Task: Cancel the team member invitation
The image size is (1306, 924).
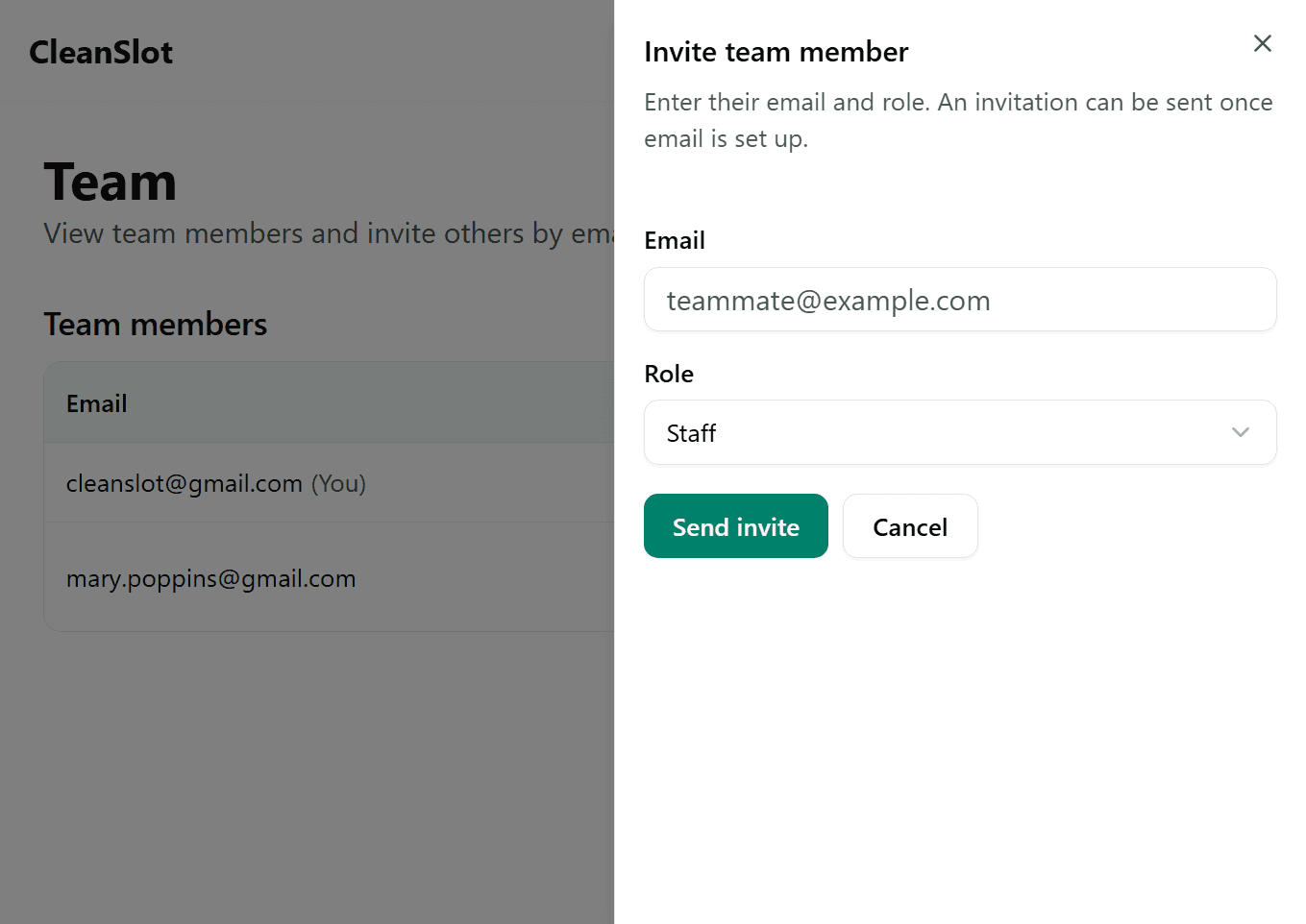Action: [x=909, y=526]
